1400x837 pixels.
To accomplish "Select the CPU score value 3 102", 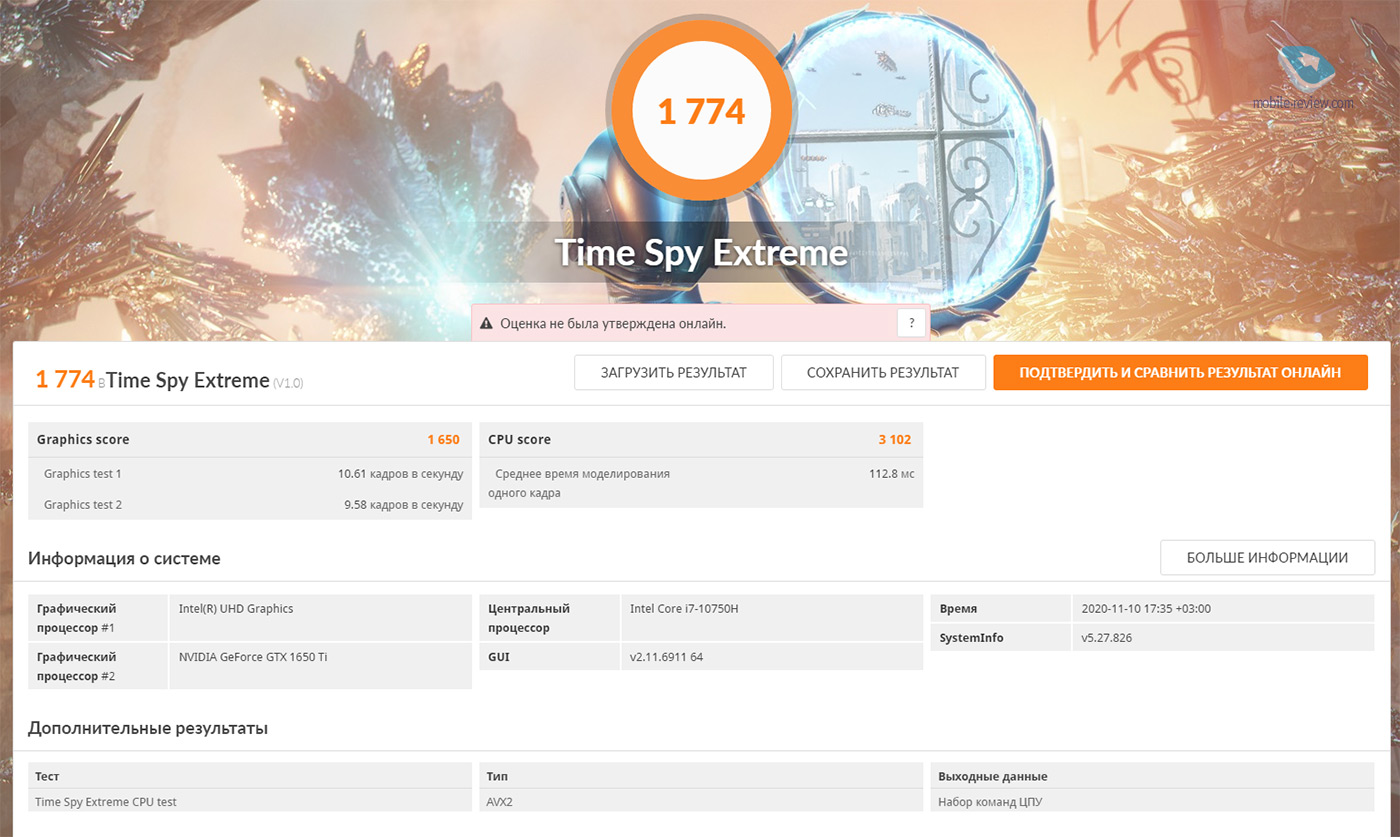I will (x=895, y=439).
